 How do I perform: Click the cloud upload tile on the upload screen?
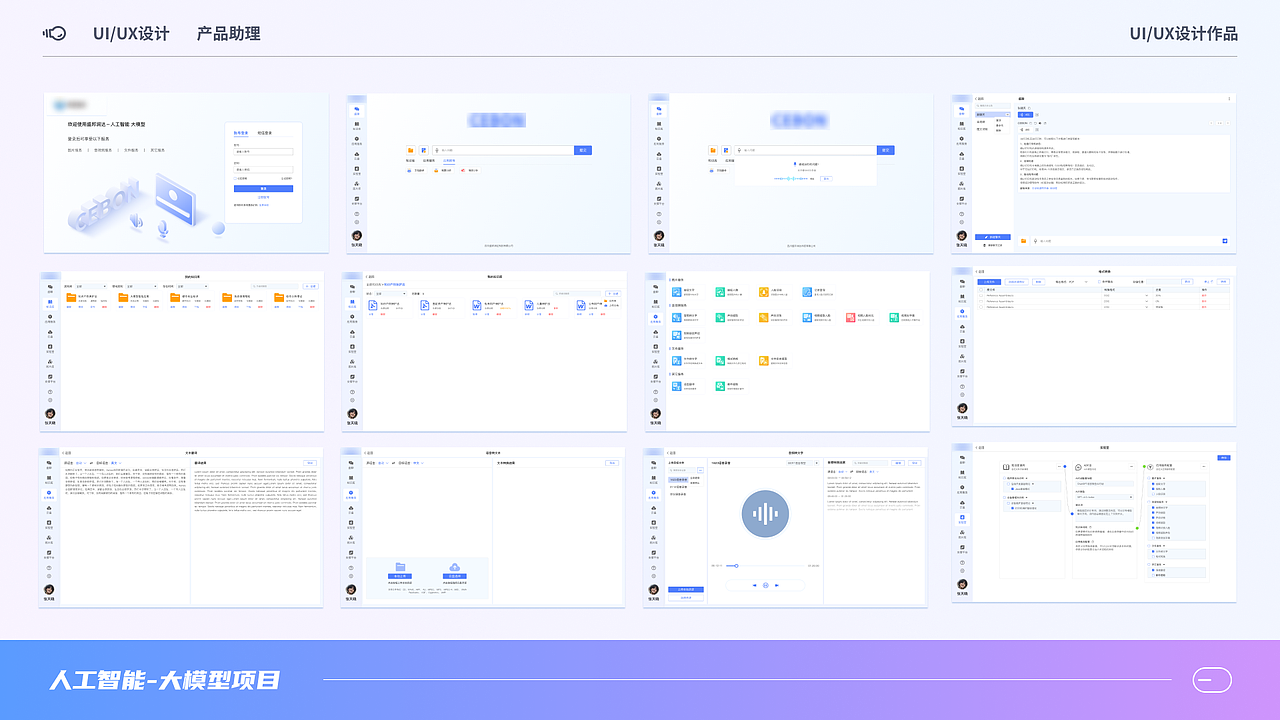pos(455,570)
